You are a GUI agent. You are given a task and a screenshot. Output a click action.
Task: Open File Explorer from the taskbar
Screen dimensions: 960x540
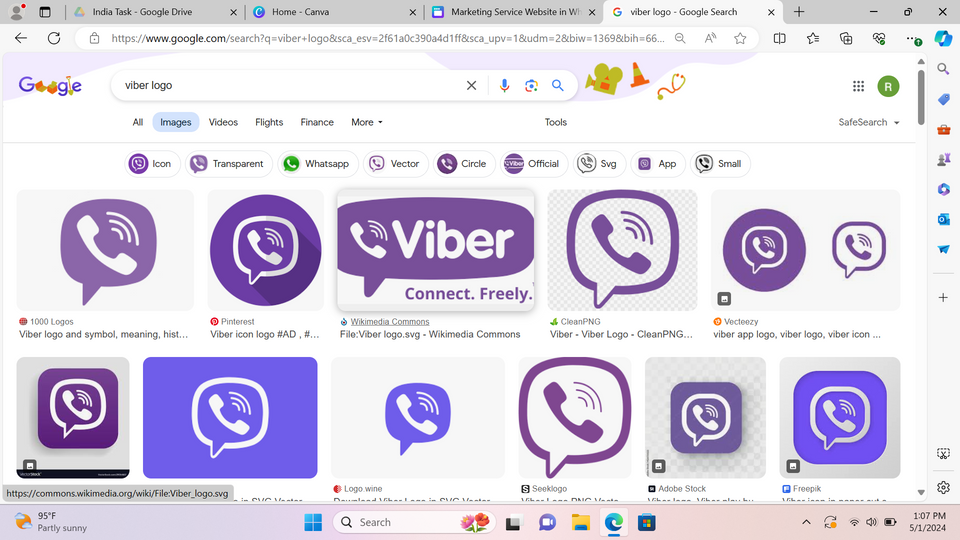[x=580, y=522]
